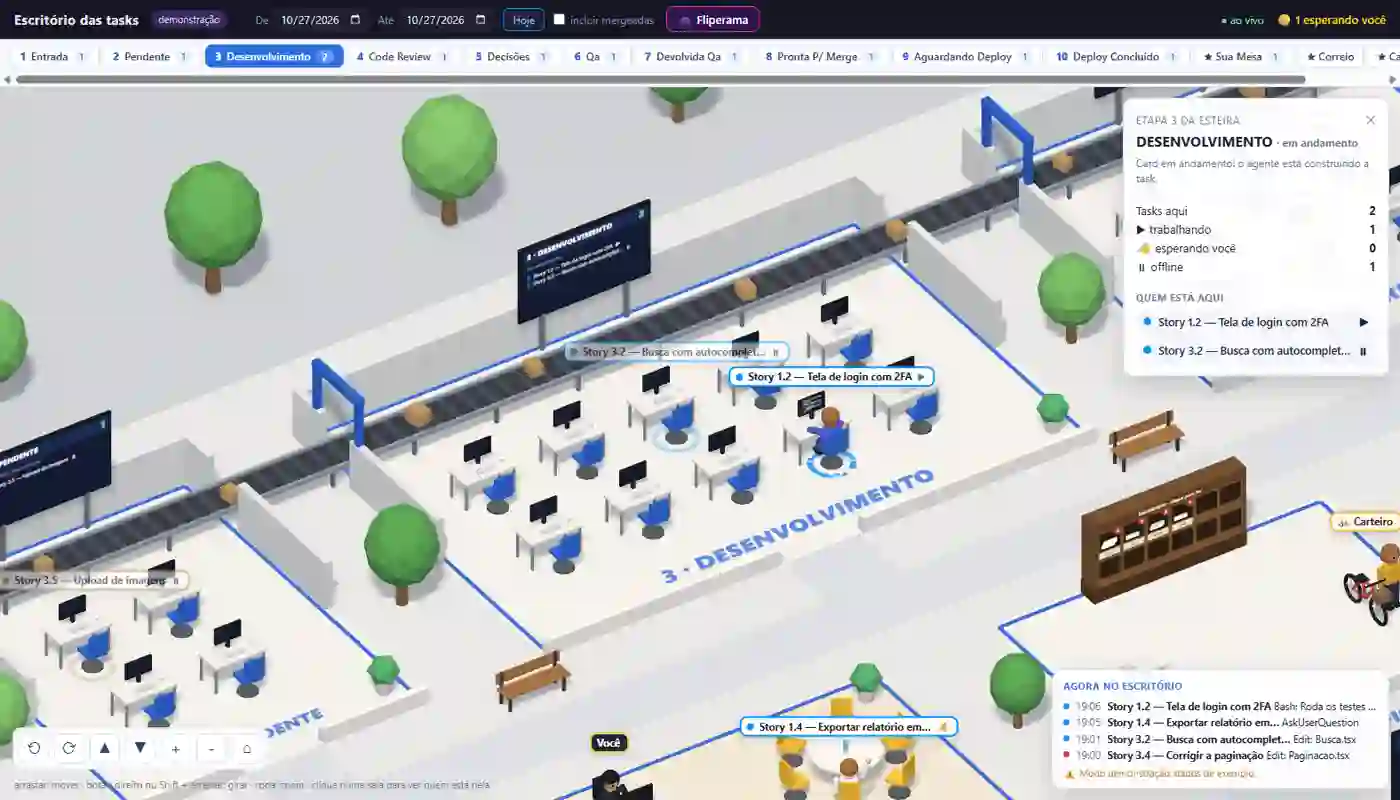Open Story 3.4 Corrigir a paginação feed entry

tap(1220, 755)
